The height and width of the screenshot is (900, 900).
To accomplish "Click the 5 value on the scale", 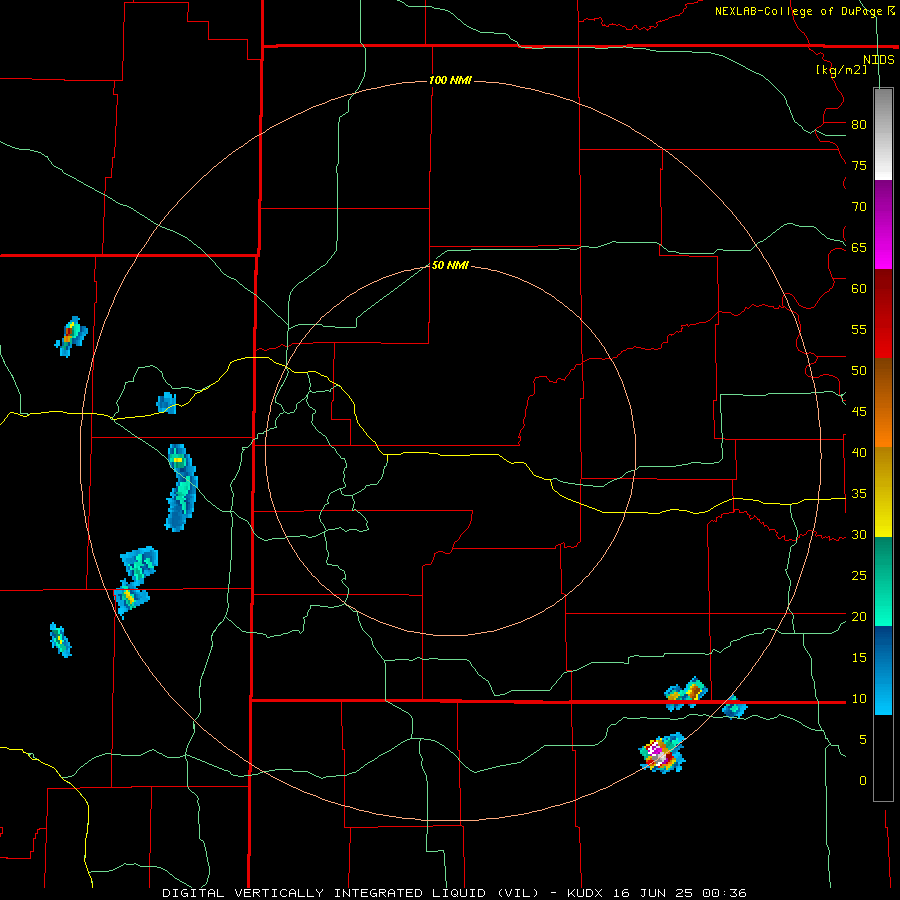I will click(863, 739).
